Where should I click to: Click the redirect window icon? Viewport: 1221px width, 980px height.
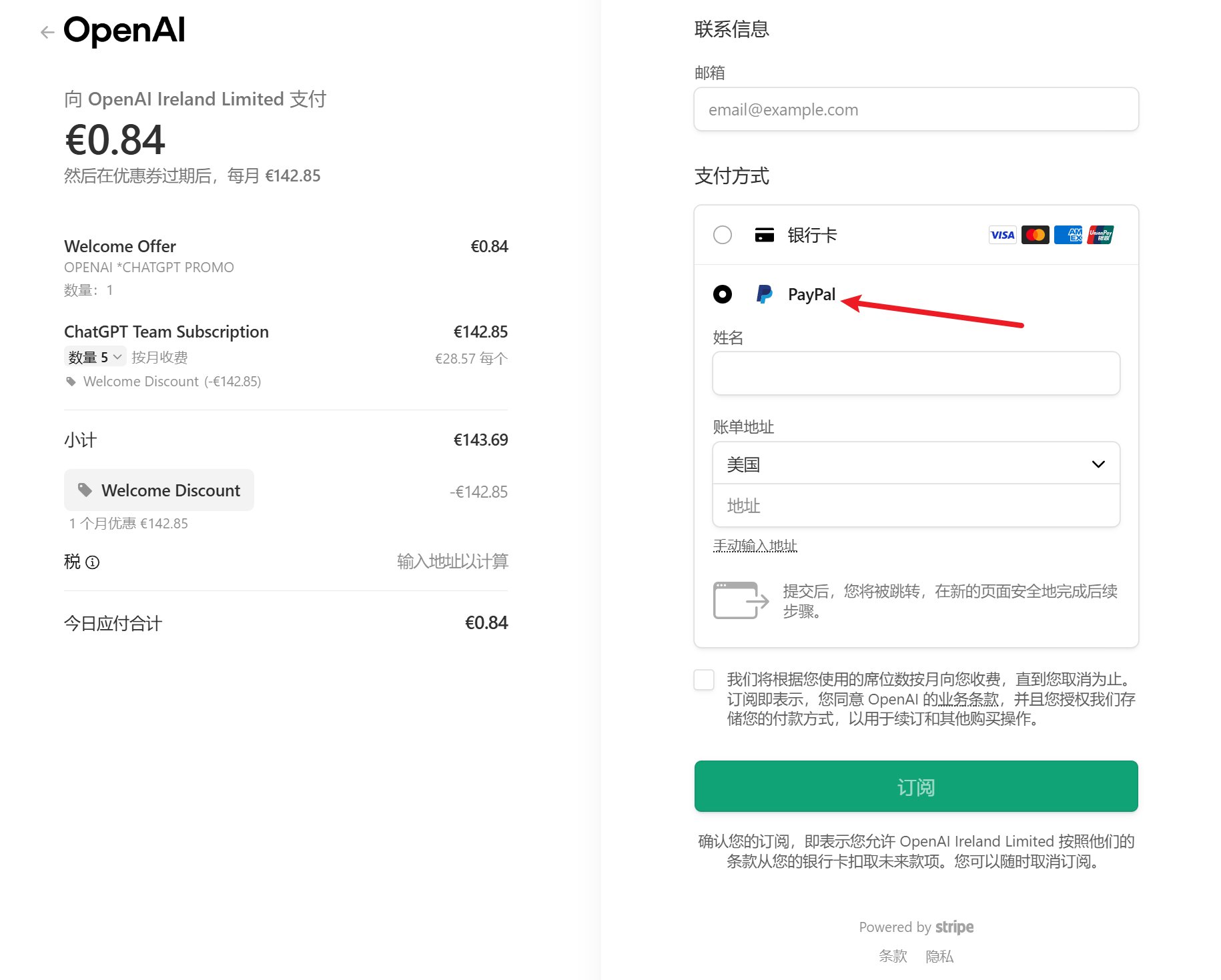[741, 600]
